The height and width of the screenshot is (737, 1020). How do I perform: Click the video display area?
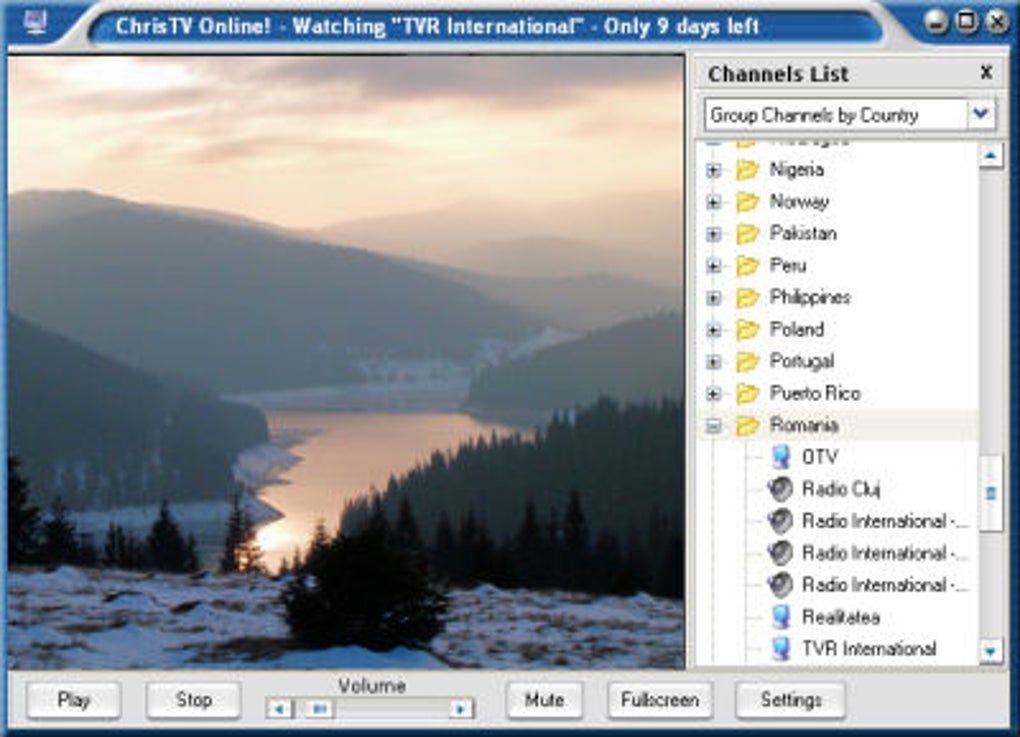click(x=346, y=362)
